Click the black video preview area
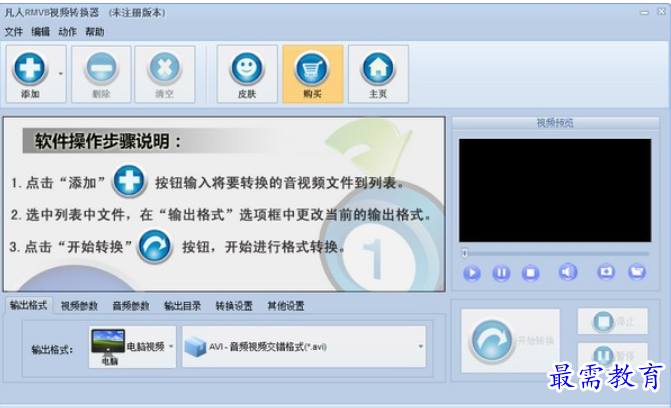The width and height of the screenshot is (671, 408). tap(555, 190)
